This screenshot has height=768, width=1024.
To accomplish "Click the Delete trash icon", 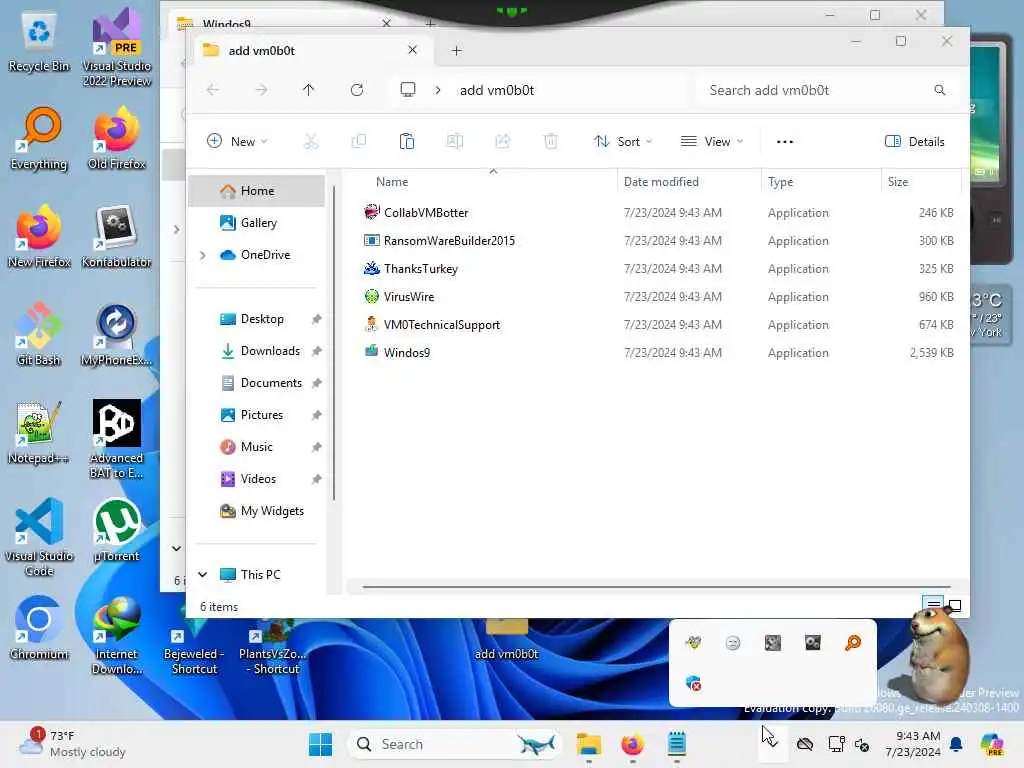I will click(x=551, y=141).
